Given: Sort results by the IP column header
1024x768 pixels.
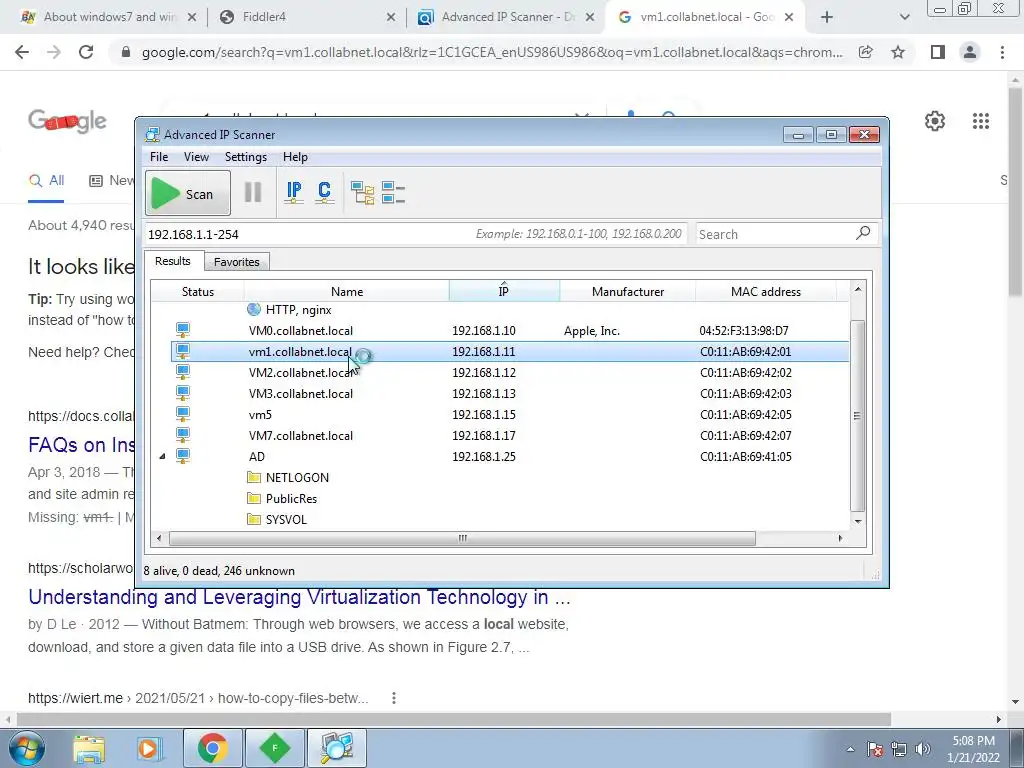Looking at the screenshot, I should 504,292.
